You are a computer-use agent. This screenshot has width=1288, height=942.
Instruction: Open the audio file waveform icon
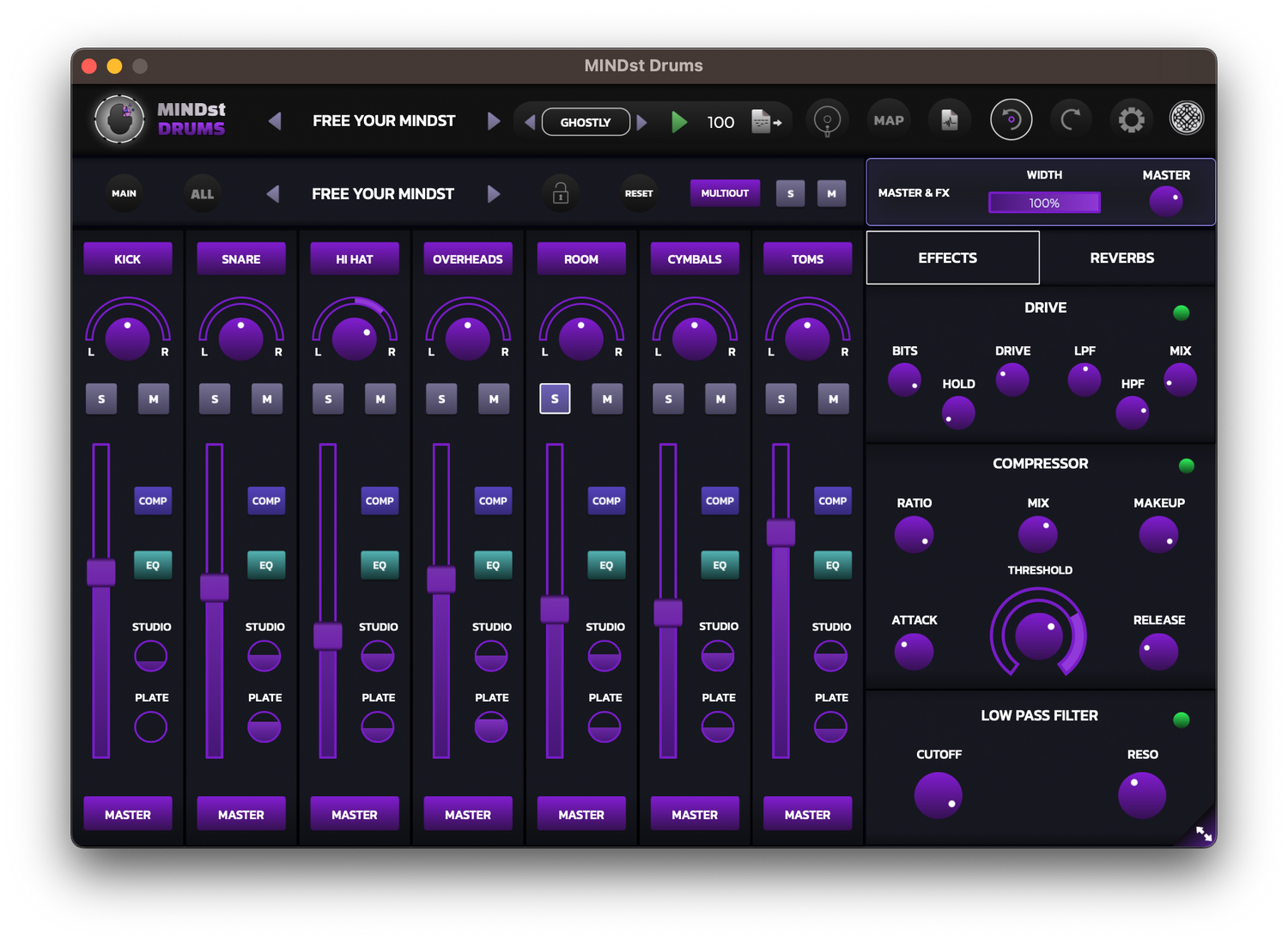pyautogui.click(x=949, y=120)
